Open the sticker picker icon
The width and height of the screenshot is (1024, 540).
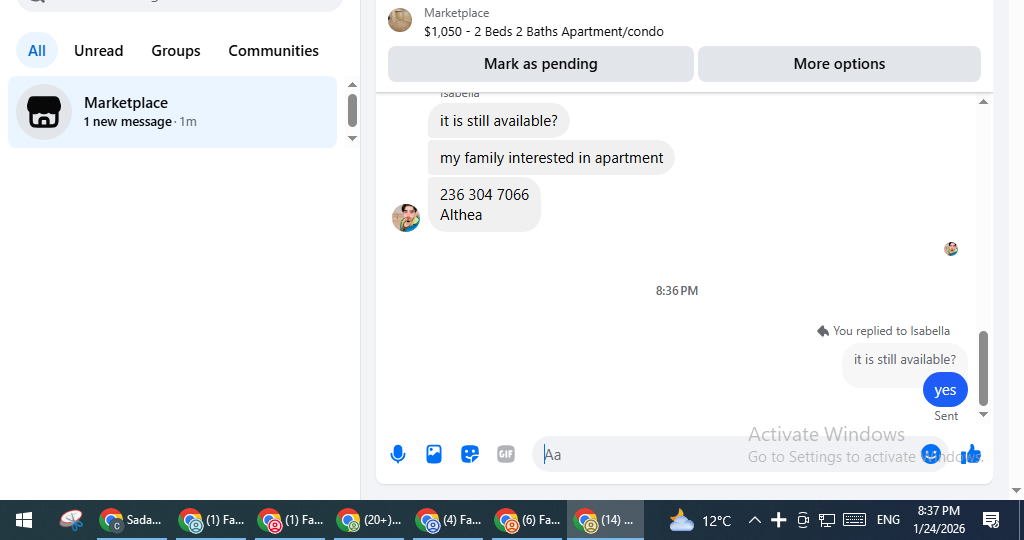coord(470,454)
